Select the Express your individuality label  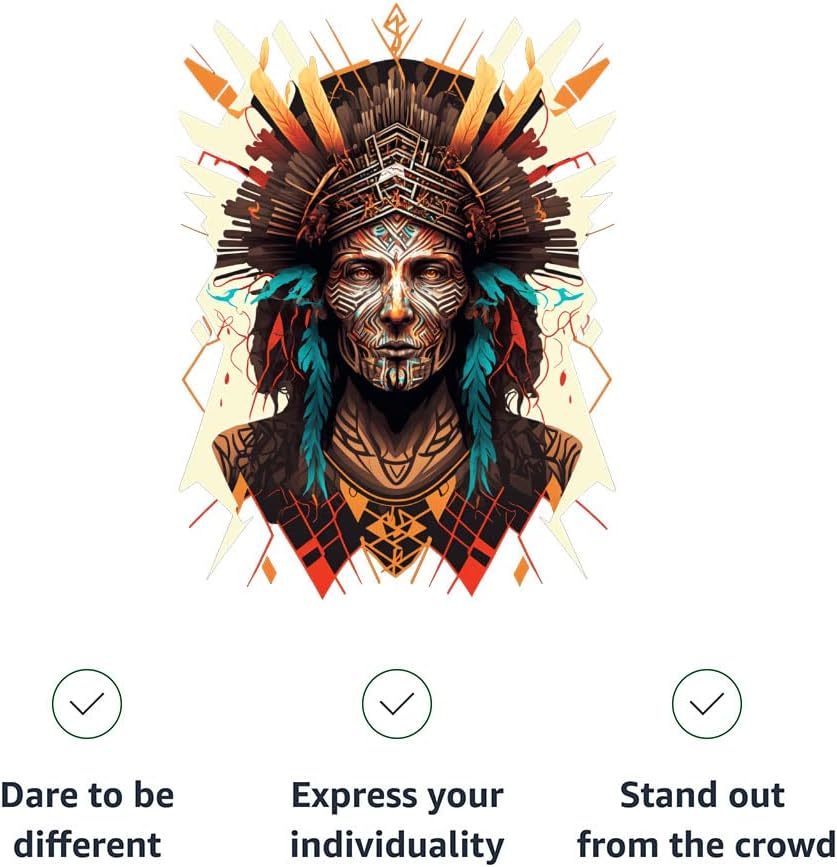pos(397,820)
